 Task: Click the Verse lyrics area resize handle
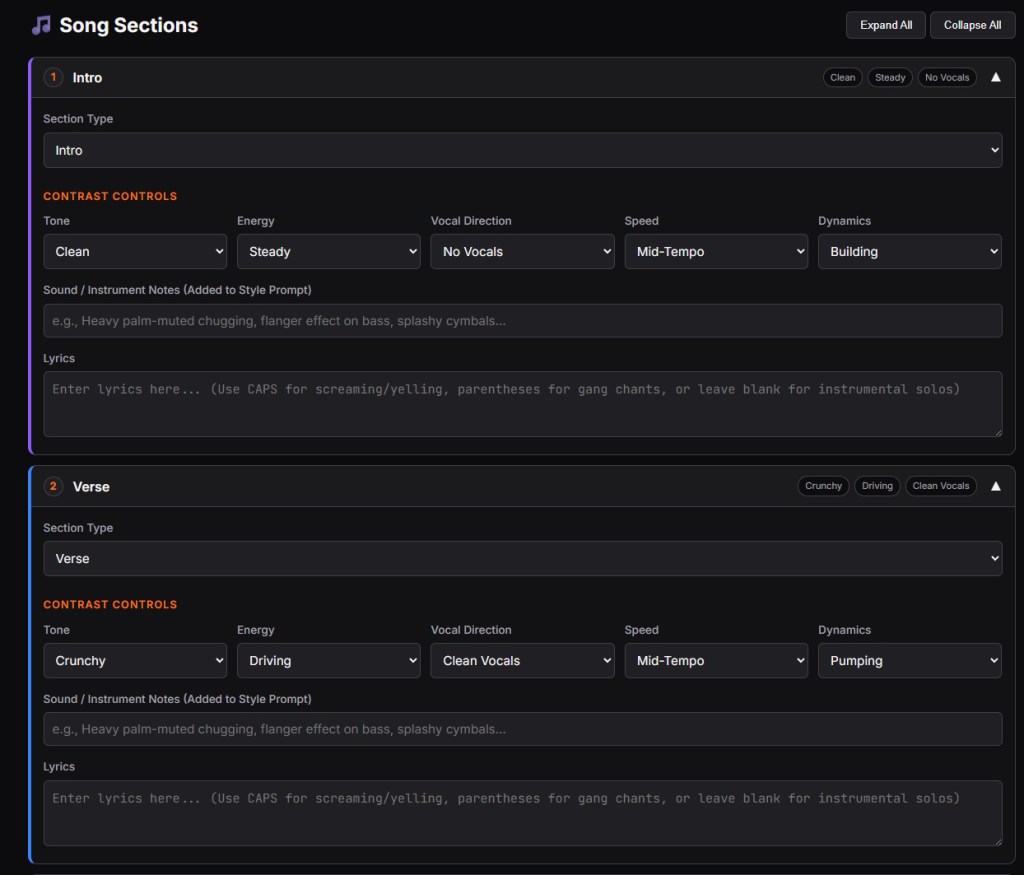(998, 842)
